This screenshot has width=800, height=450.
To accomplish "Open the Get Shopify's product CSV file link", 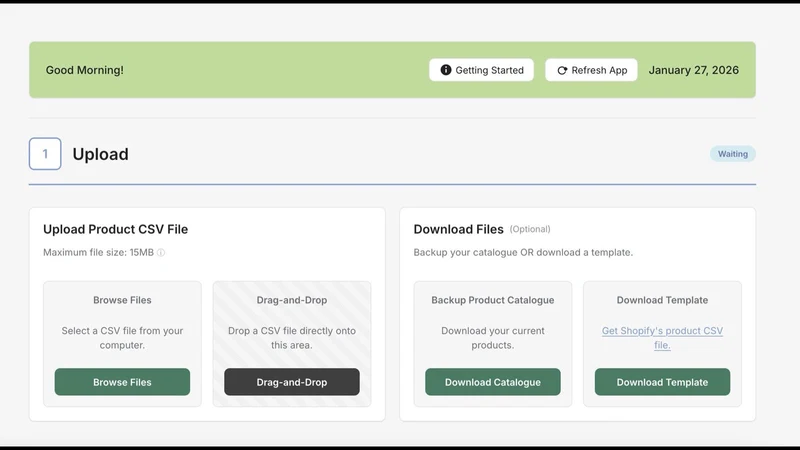I will (x=662, y=338).
